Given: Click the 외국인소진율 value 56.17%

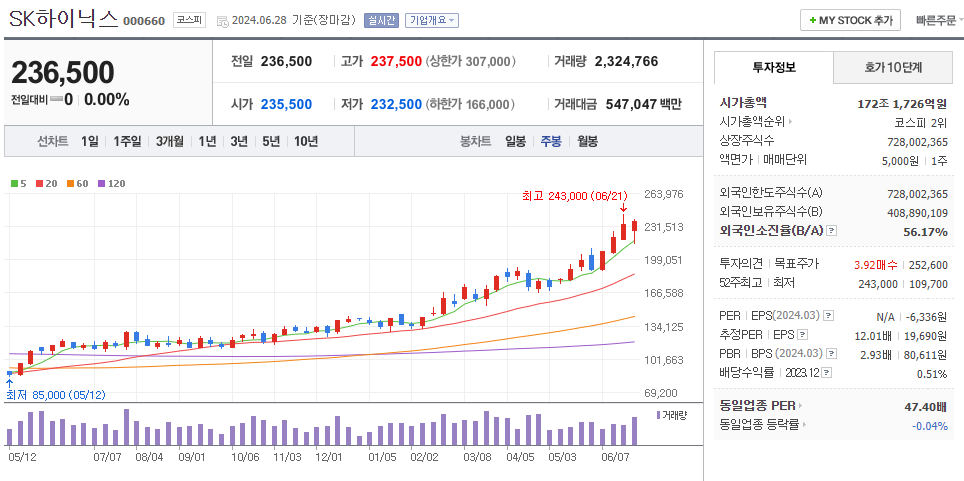Looking at the screenshot, I should [x=926, y=231].
